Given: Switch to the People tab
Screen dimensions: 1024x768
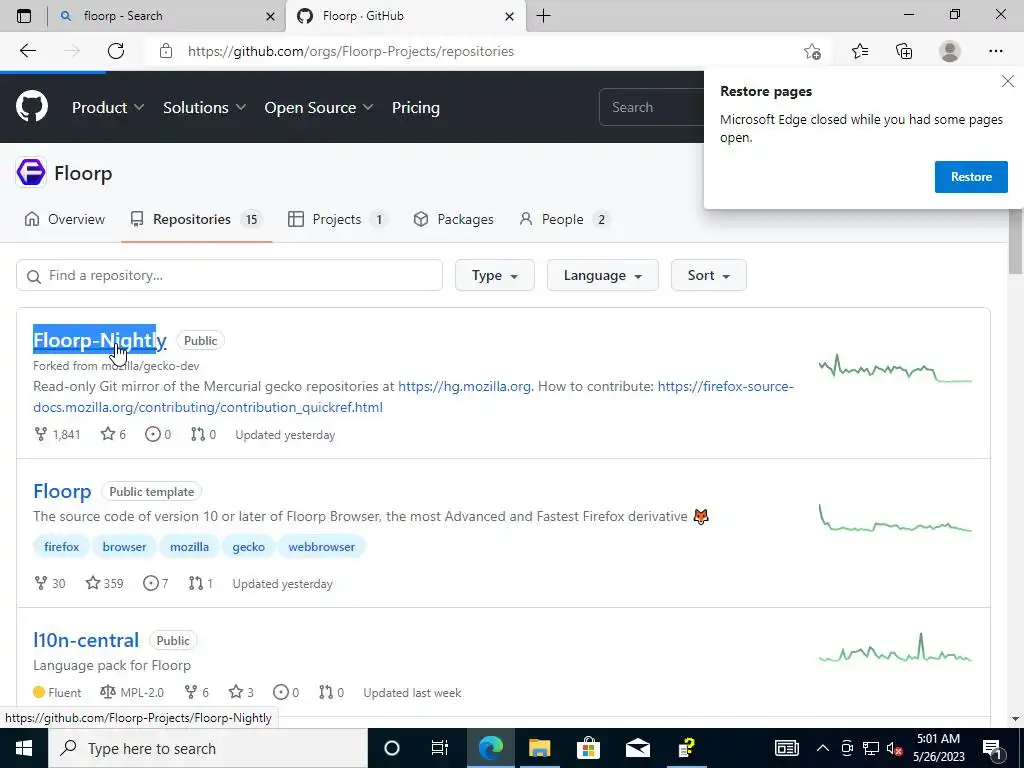Looking at the screenshot, I should click(563, 219).
